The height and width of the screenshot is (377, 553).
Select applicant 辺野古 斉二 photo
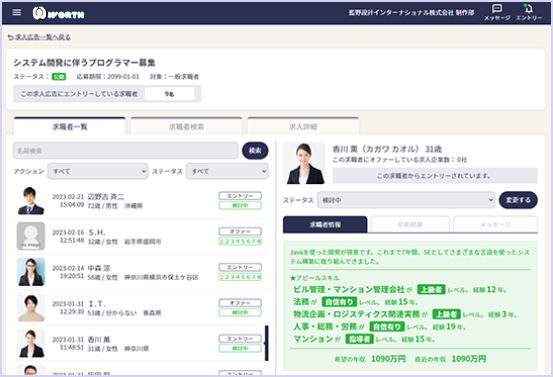pyautogui.click(x=31, y=200)
